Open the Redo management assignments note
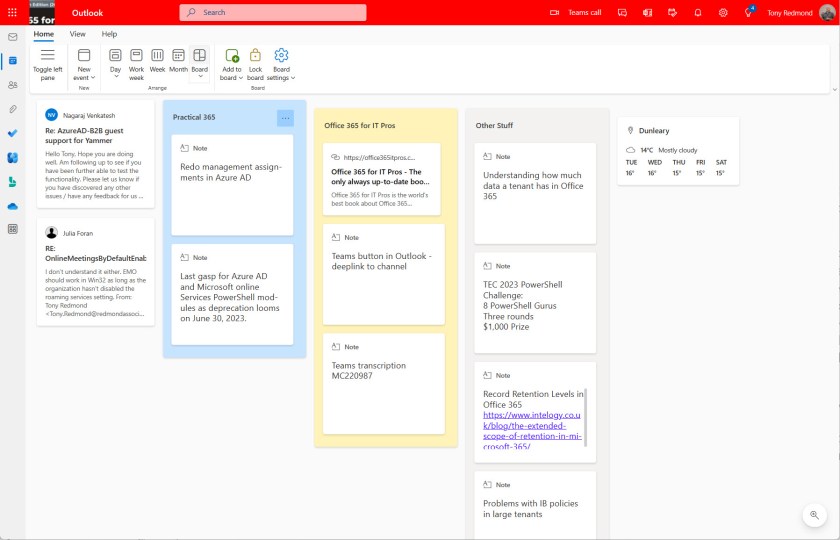 coord(232,185)
